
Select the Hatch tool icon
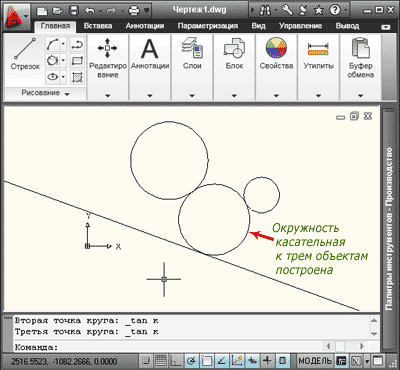point(78,77)
